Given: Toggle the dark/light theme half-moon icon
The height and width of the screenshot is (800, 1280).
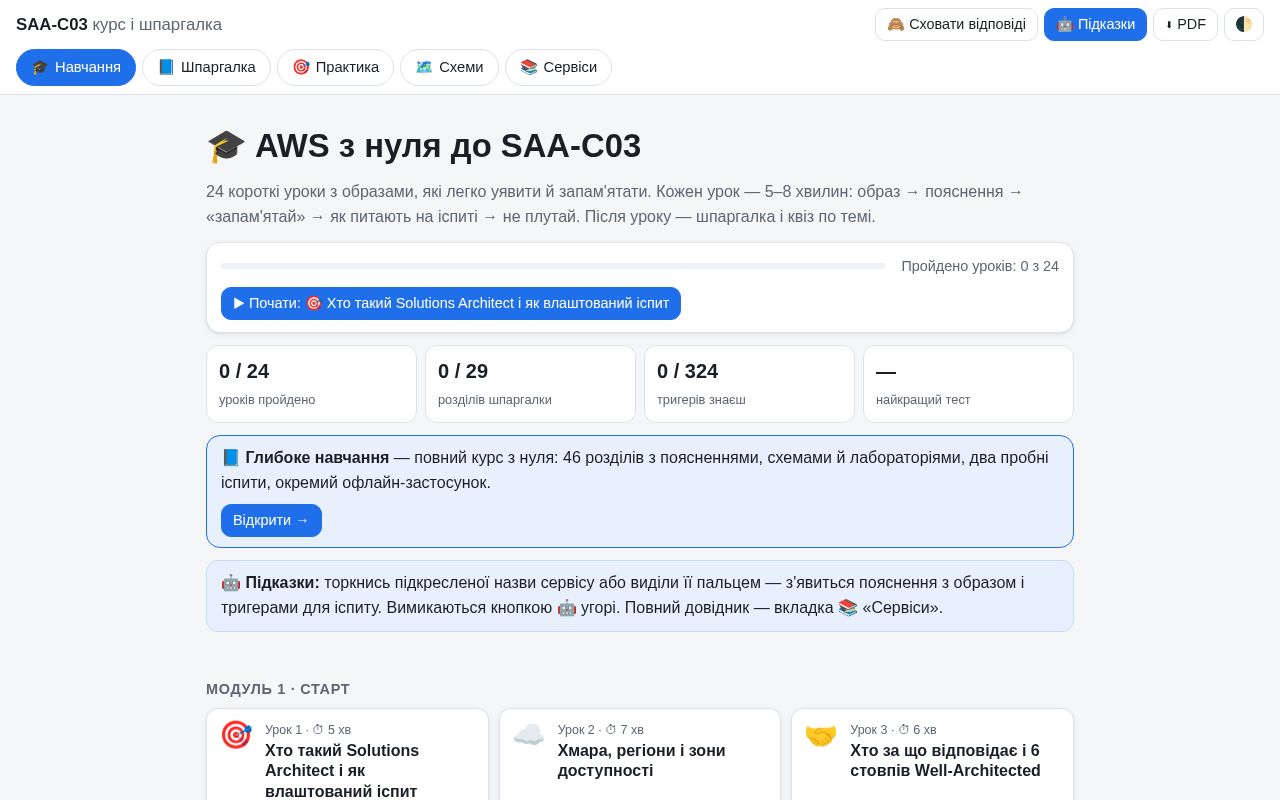Looking at the screenshot, I should click(x=1244, y=24).
